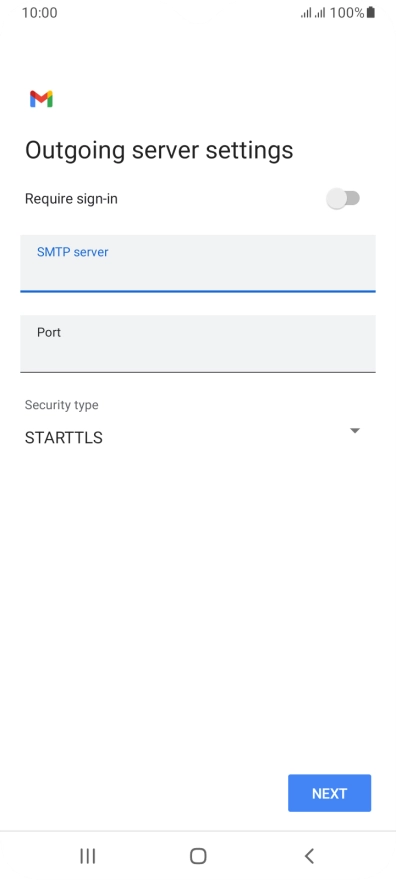Image resolution: width=396 pixels, height=880 pixels.
Task: Tap the Back navigation arrow
Action: pyautogui.click(x=308, y=856)
